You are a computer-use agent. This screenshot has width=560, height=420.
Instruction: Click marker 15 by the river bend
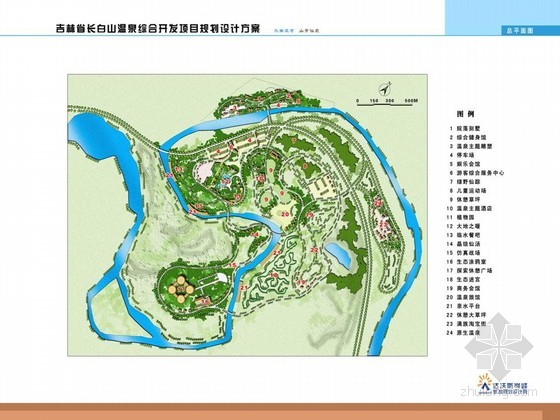click(232, 265)
